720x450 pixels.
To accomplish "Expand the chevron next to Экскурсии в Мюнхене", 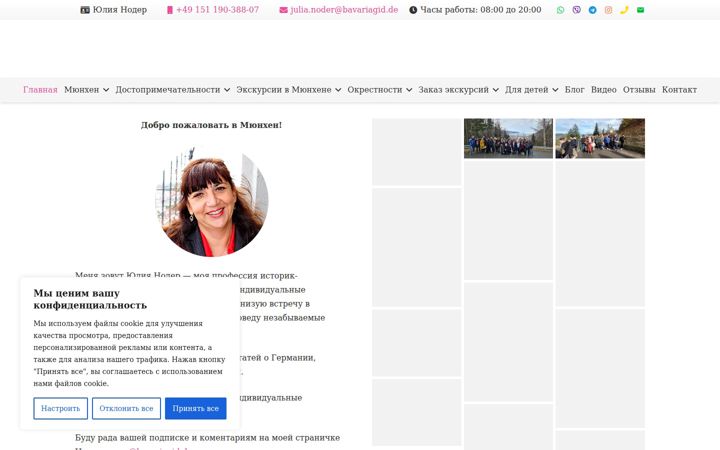I will (x=338, y=90).
